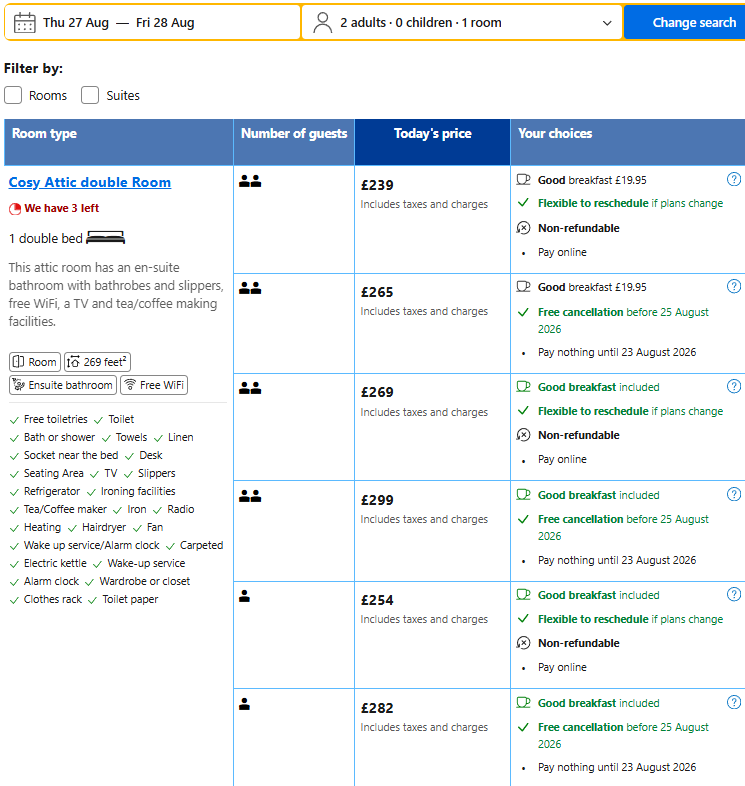Click the 'Thu 27 Aug' check-in date

76,23
